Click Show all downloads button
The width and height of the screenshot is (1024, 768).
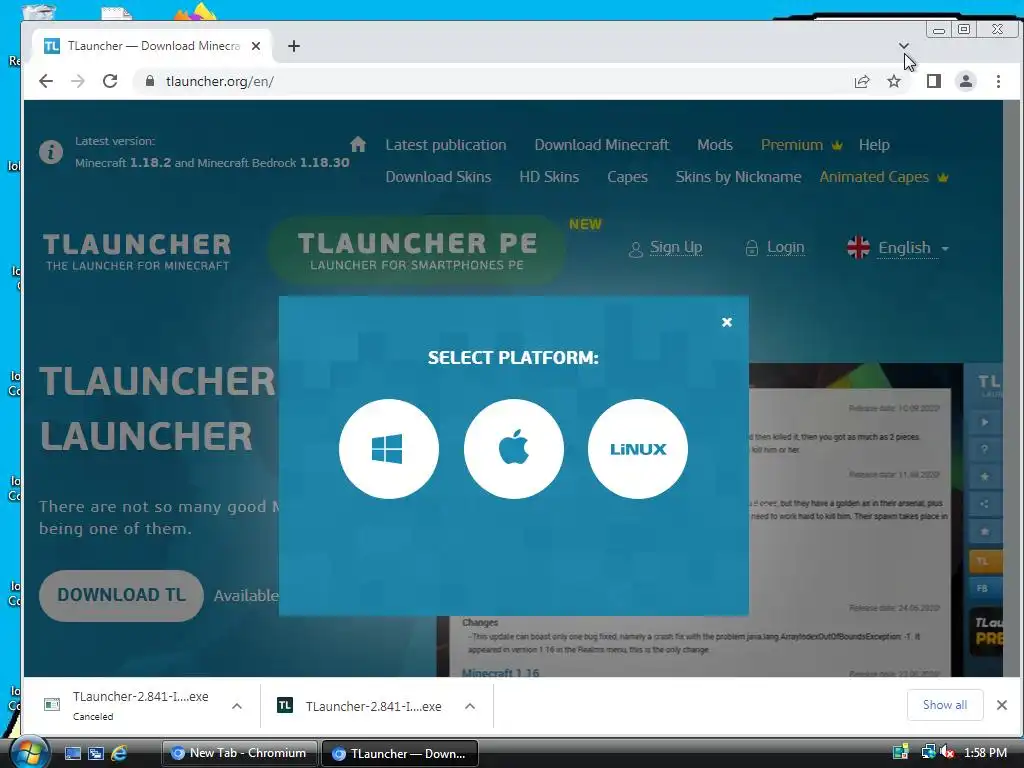(944, 705)
